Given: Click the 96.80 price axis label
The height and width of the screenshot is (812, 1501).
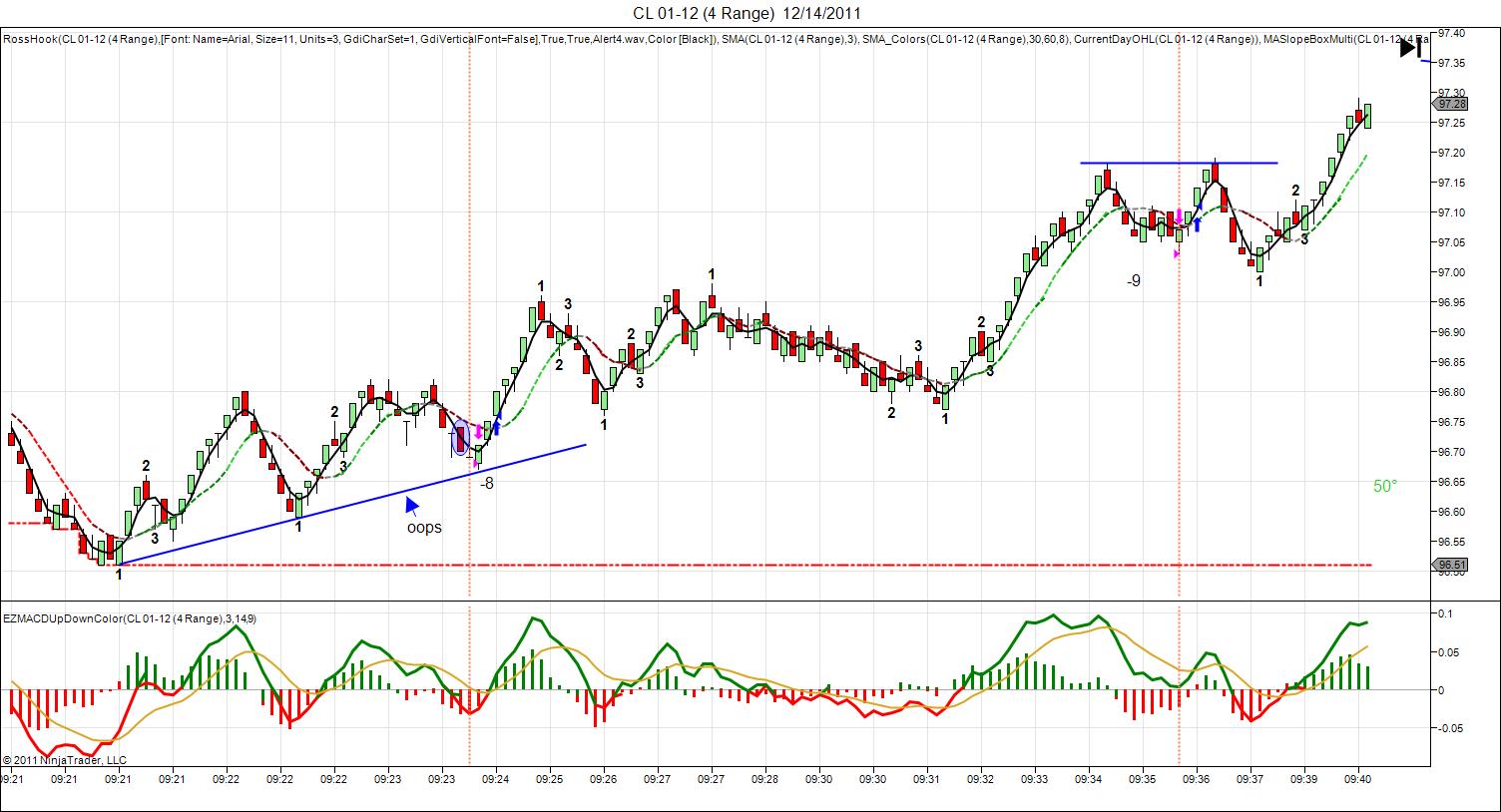Looking at the screenshot, I should (1452, 392).
